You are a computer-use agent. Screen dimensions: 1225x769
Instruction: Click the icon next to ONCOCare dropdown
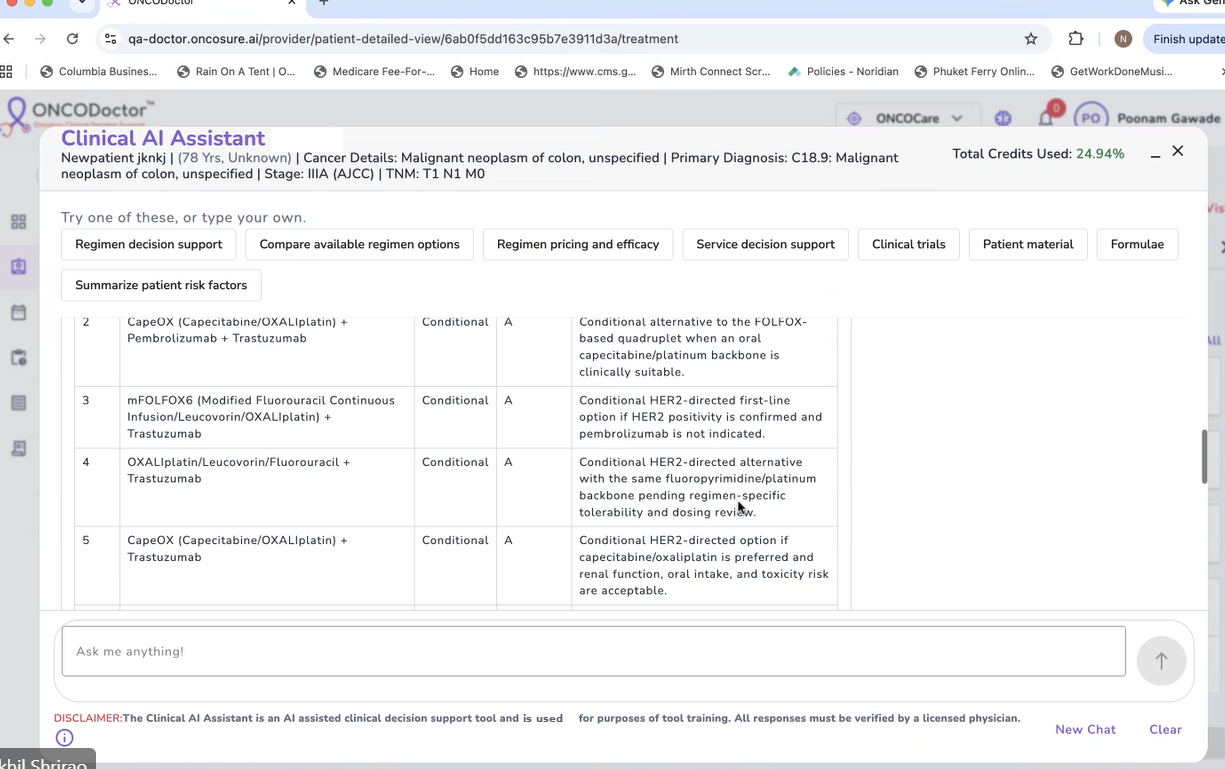[1003, 118]
